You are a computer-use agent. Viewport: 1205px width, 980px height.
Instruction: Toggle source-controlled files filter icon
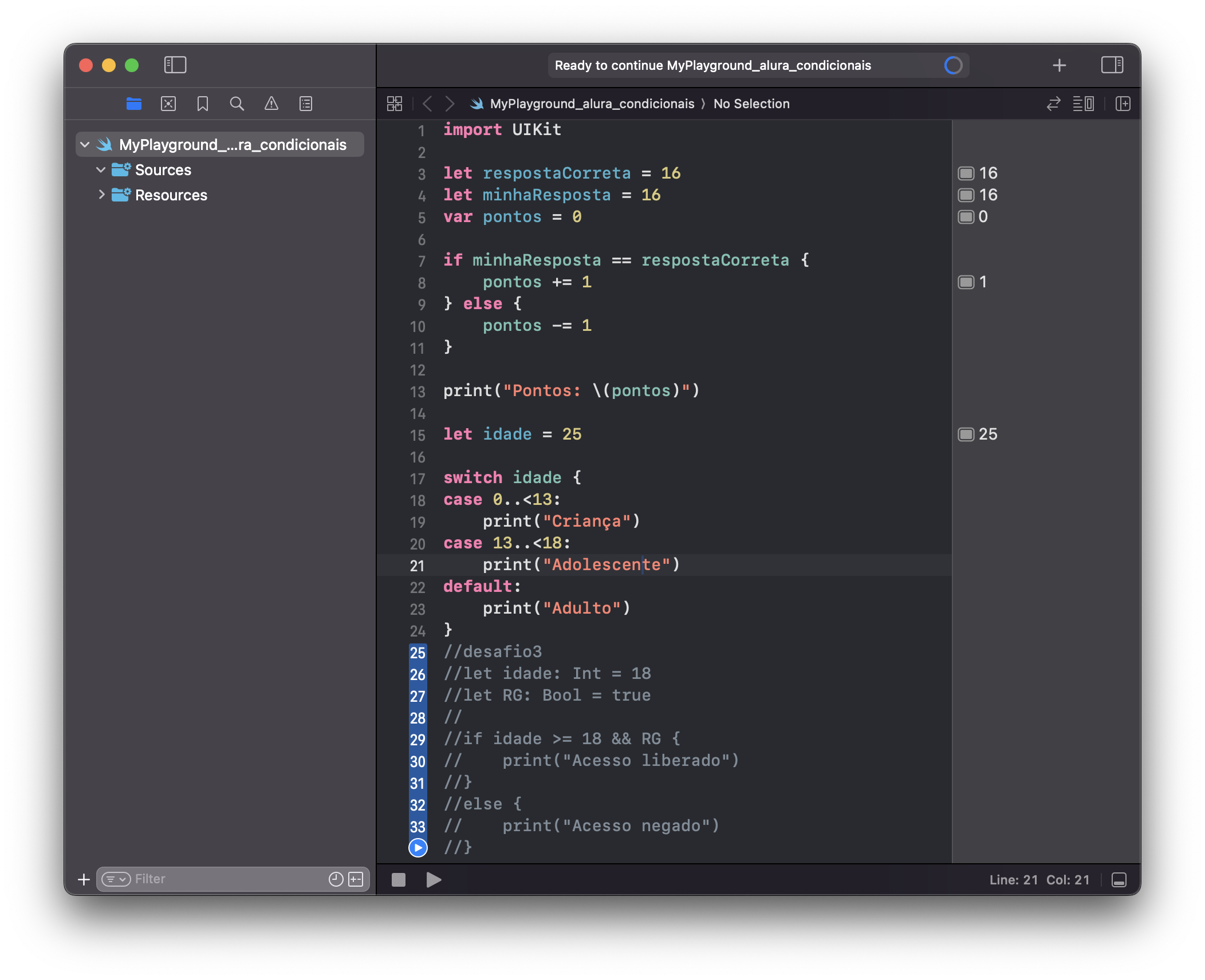[x=356, y=879]
